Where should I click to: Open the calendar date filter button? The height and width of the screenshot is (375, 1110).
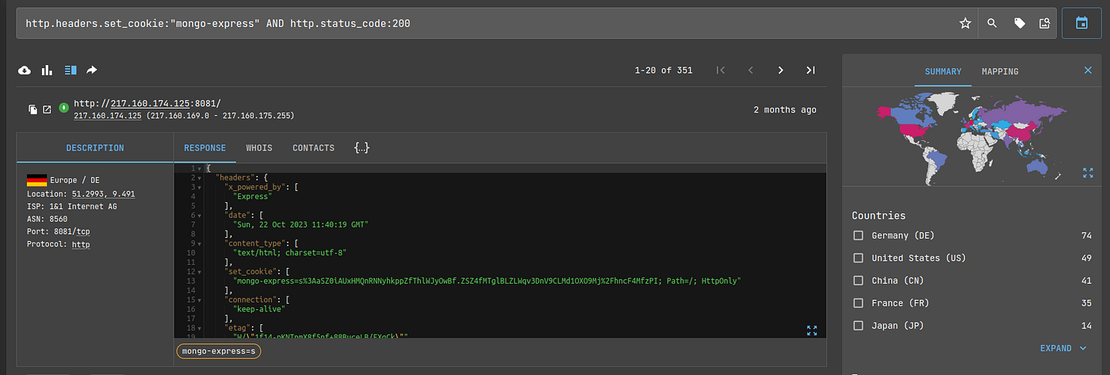(1081, 23)
